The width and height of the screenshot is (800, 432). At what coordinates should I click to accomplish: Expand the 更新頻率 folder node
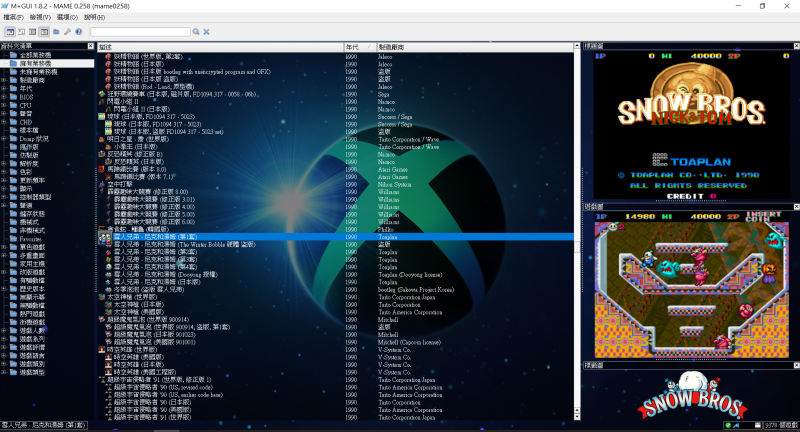coord(4,180)
